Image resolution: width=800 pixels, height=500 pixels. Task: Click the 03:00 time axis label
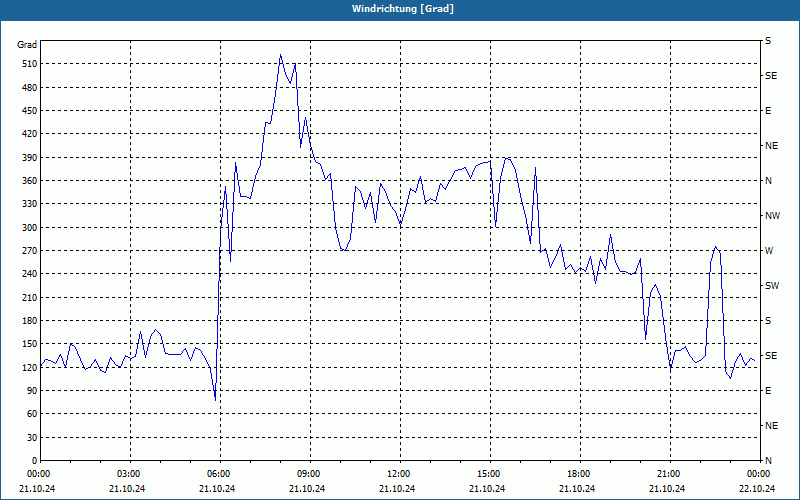(130, 474)
